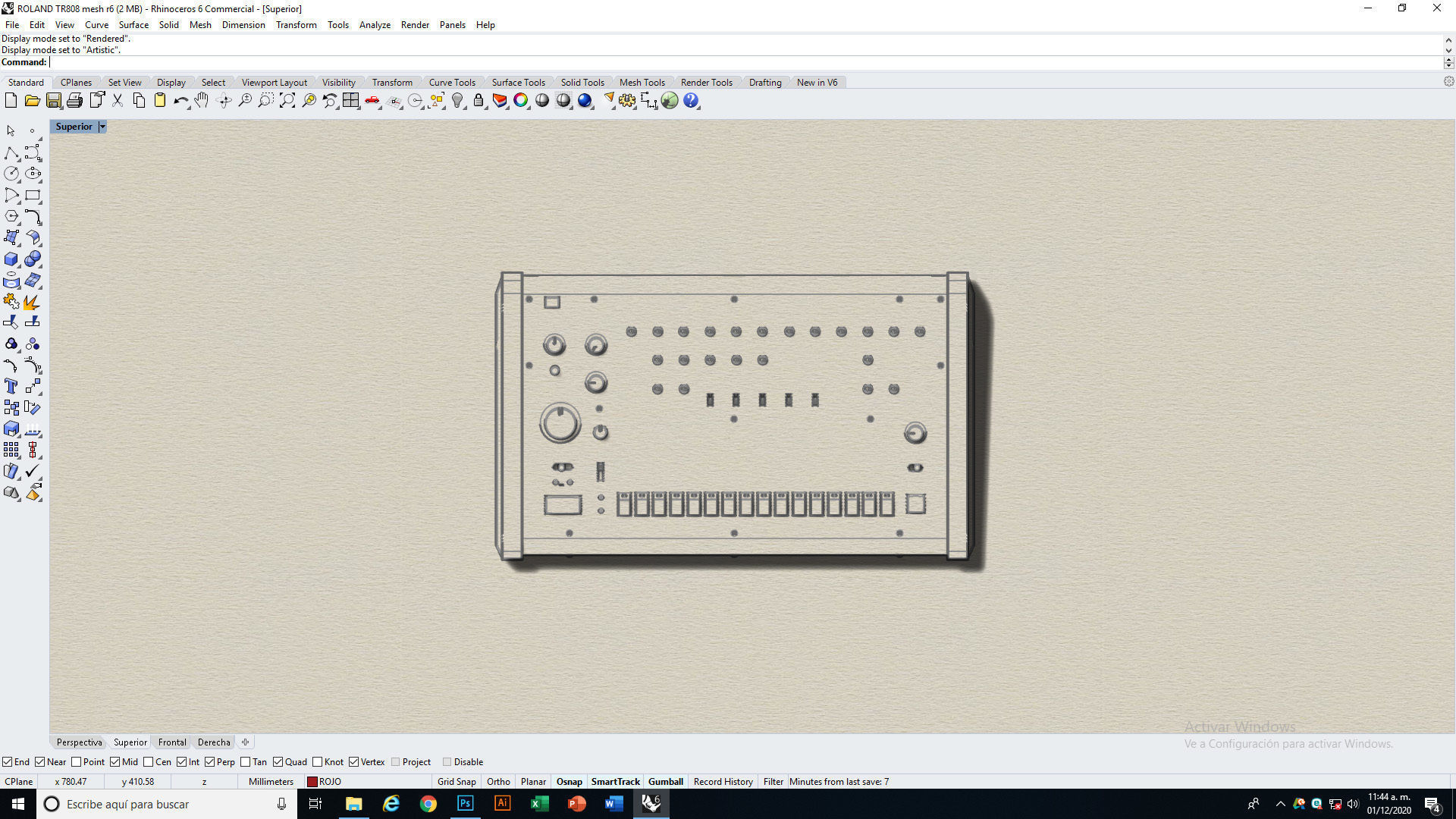This screenshot has width=1456, height=819.
Task: Open the Superior viewport dropdown arrow
Action: click(102, 127)
